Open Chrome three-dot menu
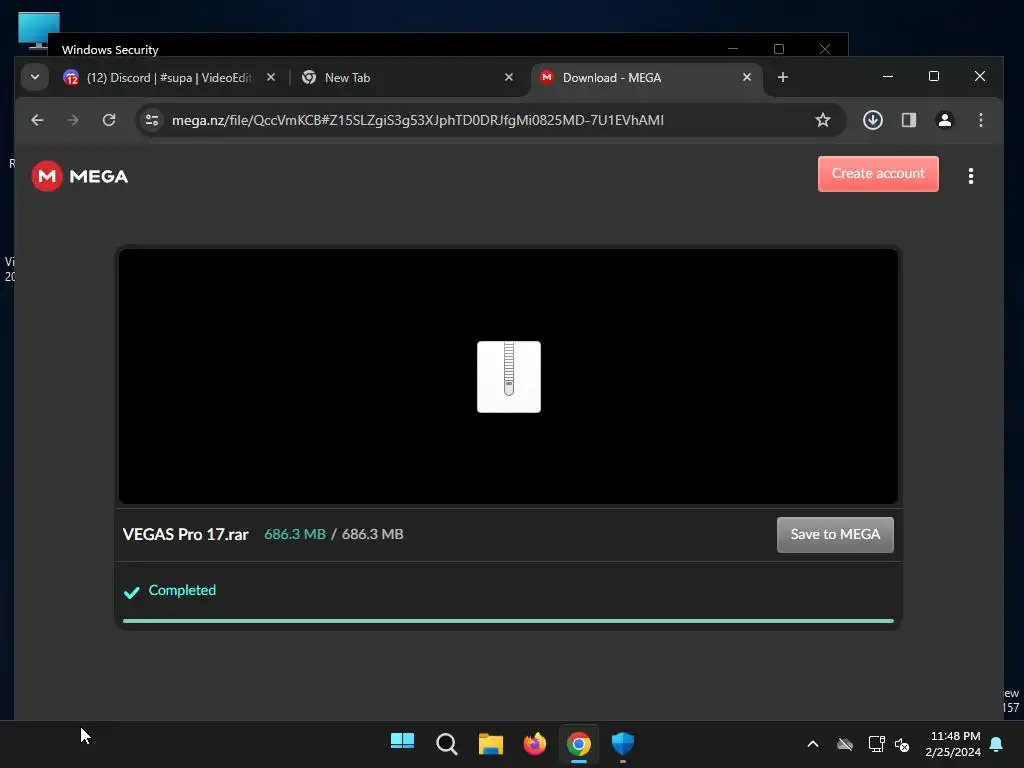Image resolution: width=1024 pixels, height=768 pixels. (980, 120)
